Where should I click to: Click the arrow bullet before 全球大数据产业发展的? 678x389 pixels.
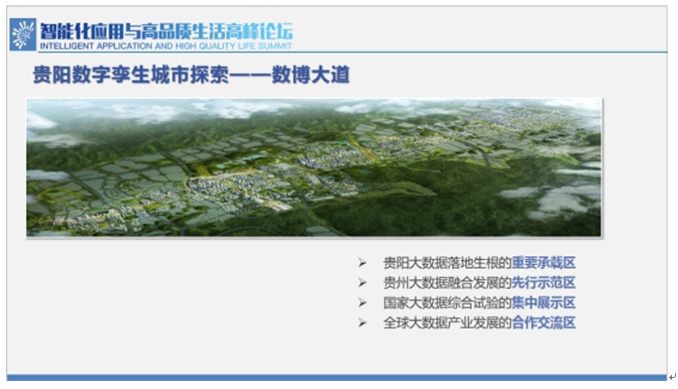pyautogui.click(x=362, y=322)
